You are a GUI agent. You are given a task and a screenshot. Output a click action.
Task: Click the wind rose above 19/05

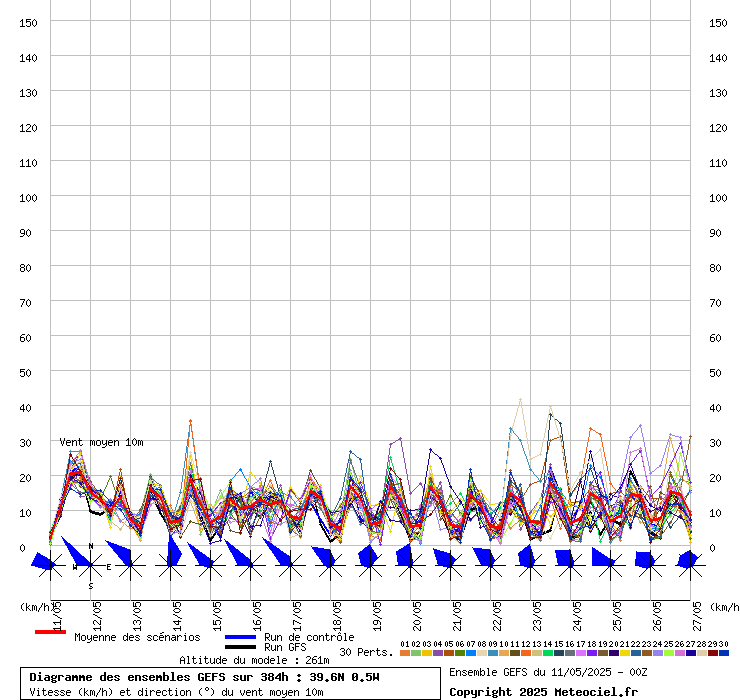370,565
